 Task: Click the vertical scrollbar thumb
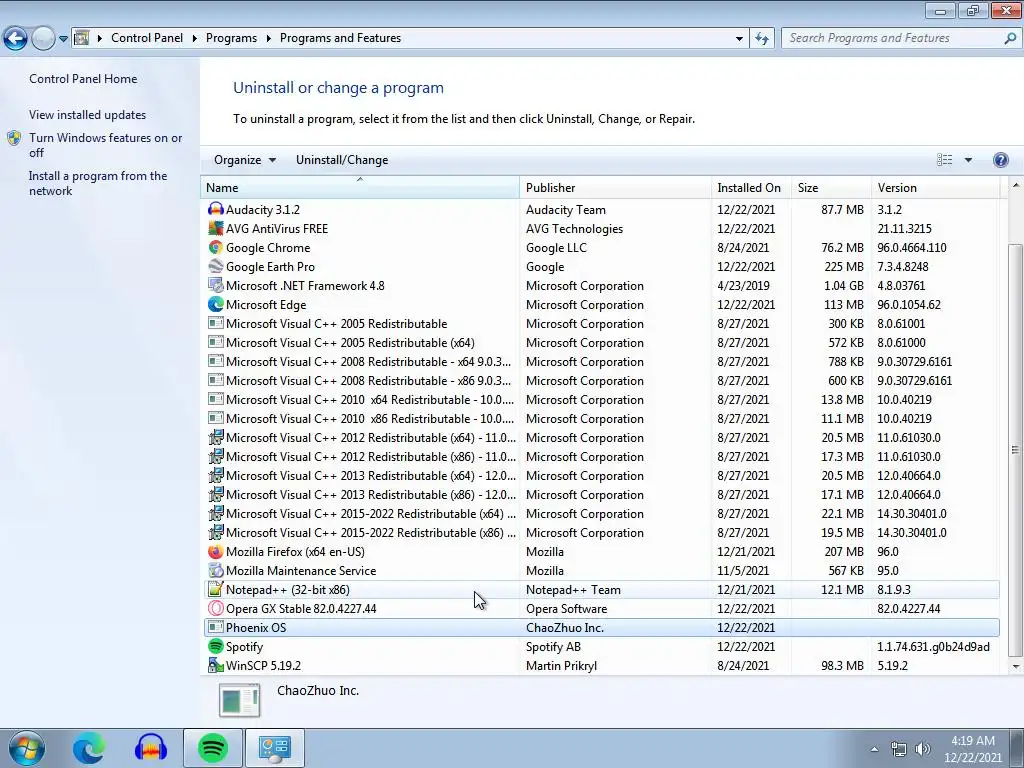(x=1016, y=449)
